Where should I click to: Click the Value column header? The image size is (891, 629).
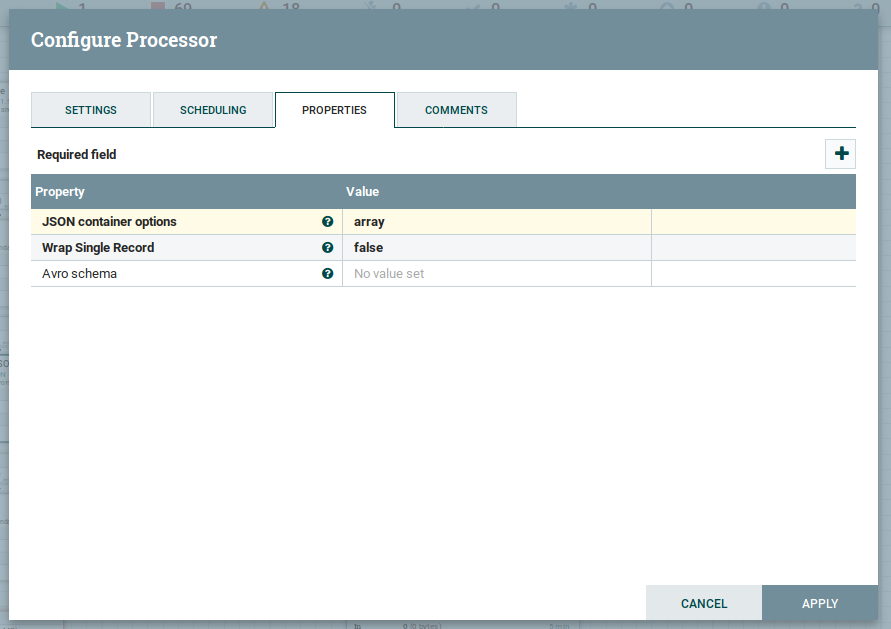click(x=362, y=191)
